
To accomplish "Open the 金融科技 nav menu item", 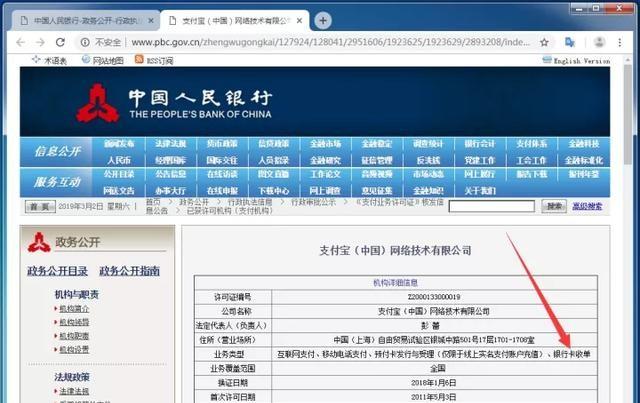I will pyautogui.click(x=584, y=144).
